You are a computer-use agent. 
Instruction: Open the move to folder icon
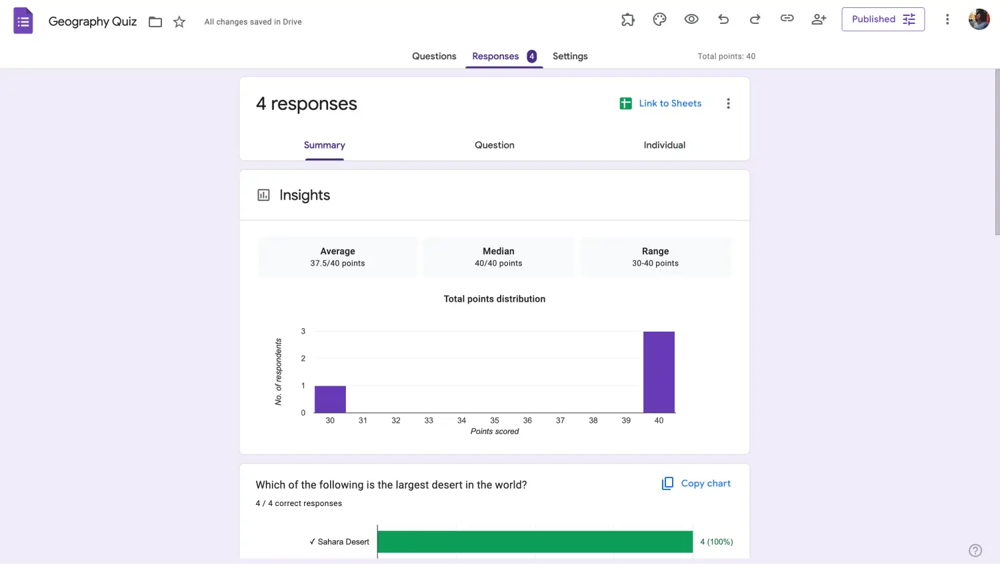[x=155, y=22]
